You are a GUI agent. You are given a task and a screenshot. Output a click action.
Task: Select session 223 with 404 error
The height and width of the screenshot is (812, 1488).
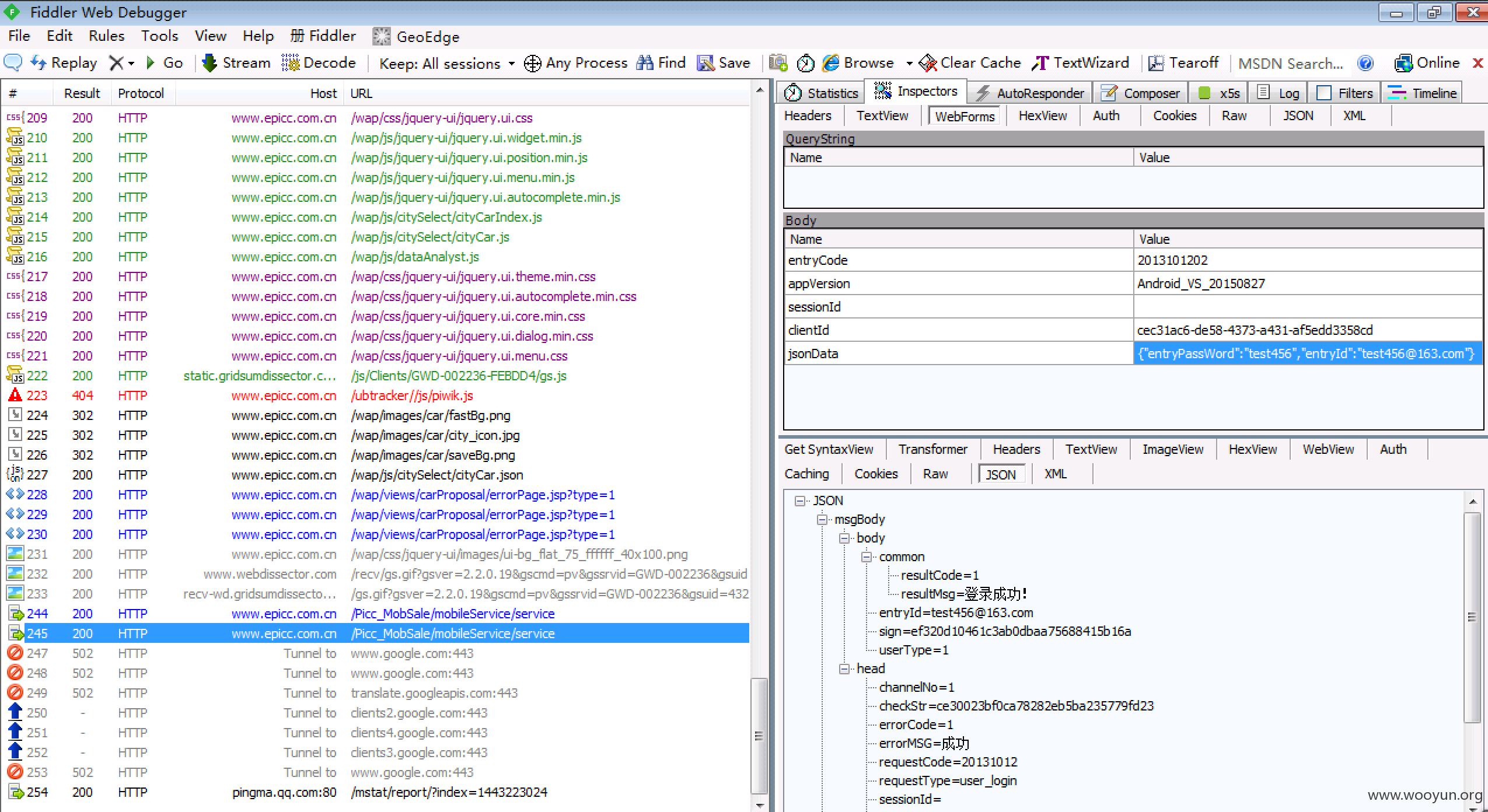click(x=376, y=395)
